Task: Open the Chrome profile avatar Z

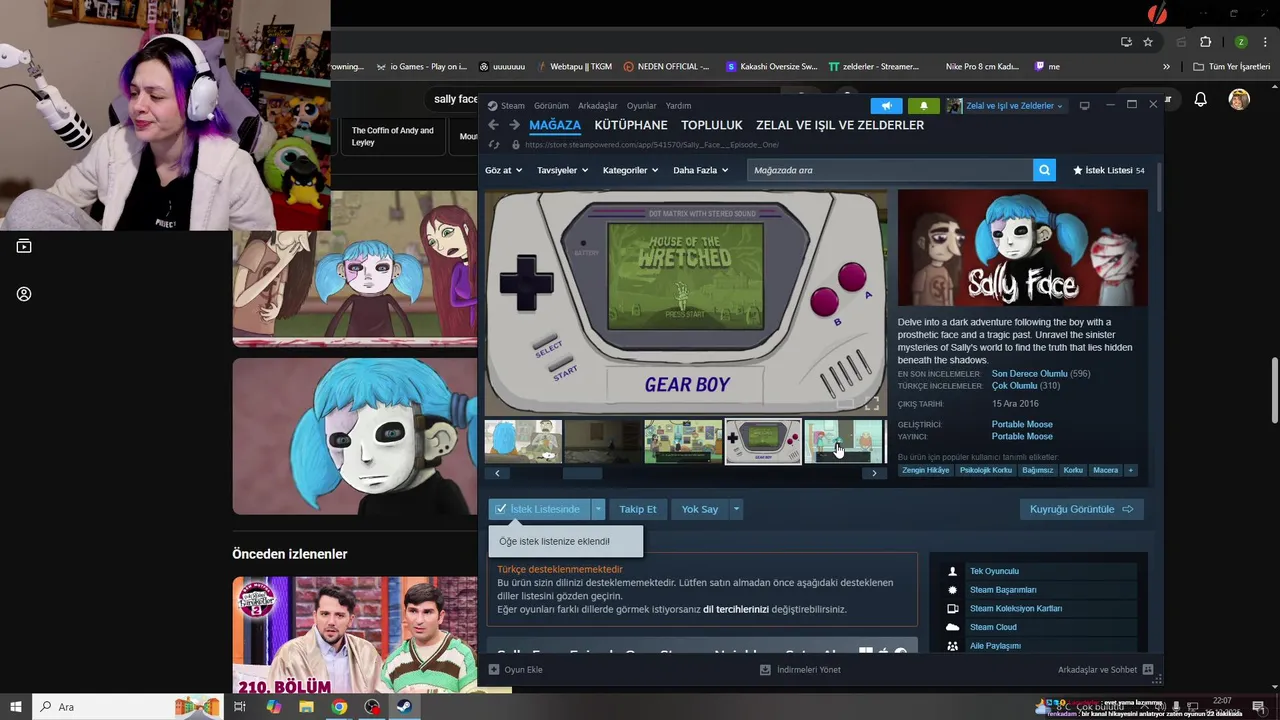Action: click(x=1241, y=42)
